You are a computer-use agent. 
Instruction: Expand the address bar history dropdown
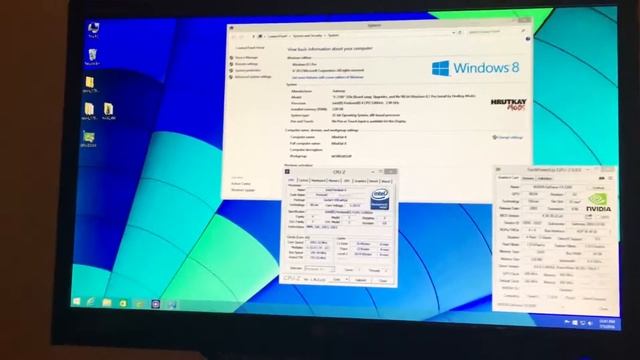pos(453,33)
